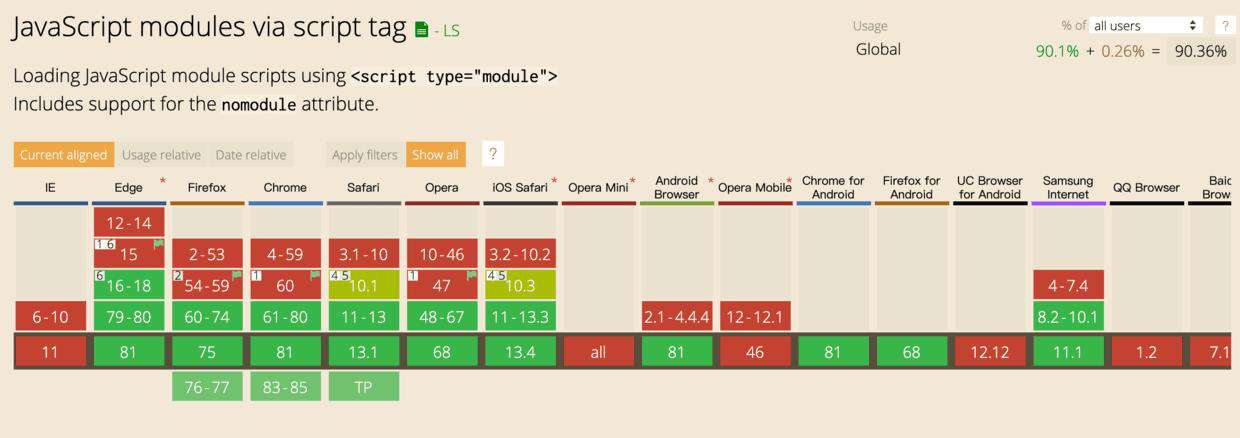Select the Current aligned view mode
The height and width of the screenshot is (438, 1240).
[x=64, y=155]
